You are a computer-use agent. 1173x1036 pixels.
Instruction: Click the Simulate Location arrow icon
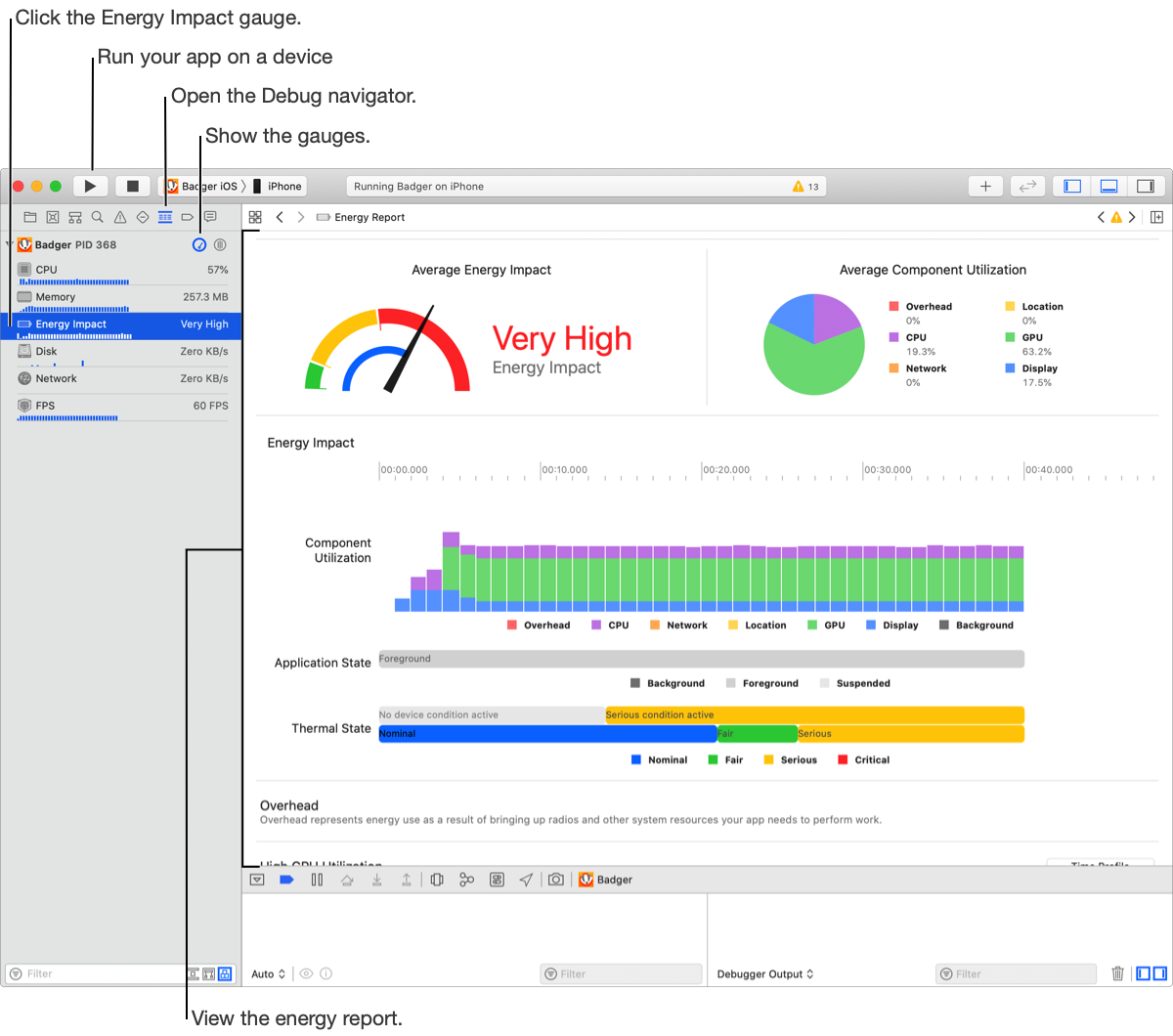coord(526,880)
